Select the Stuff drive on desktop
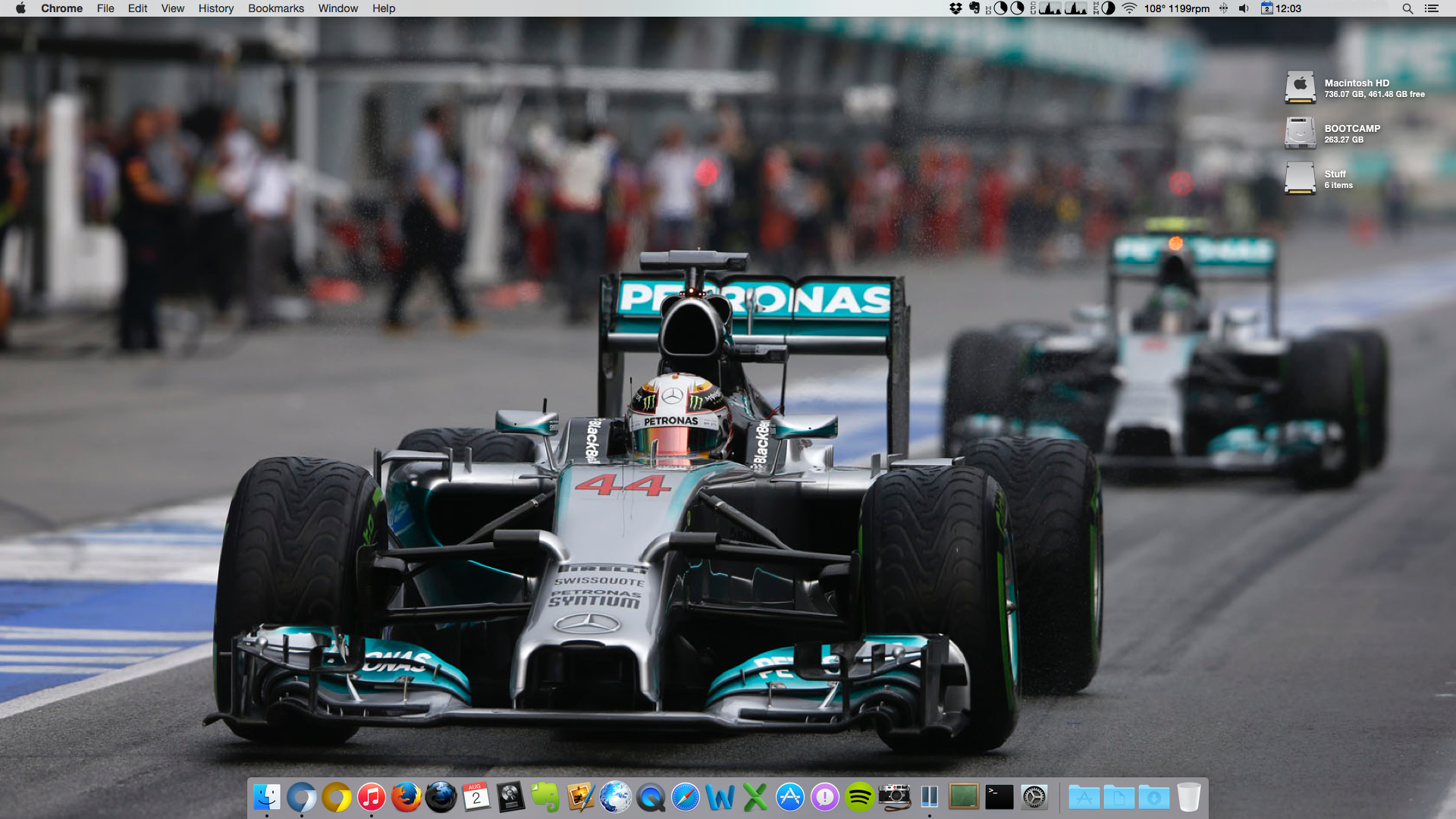The height and width of the screenshot is (819, 1456). (x=1301, y=179)
